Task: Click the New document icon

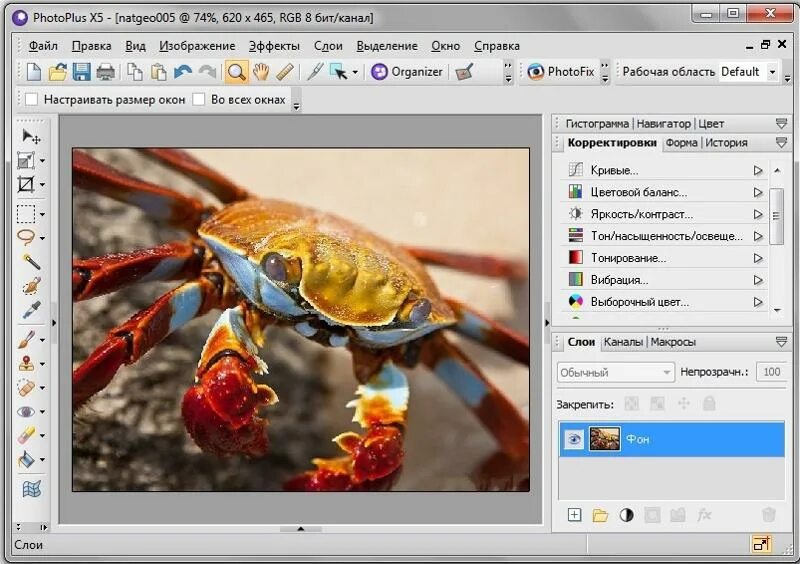Action: (34, 72)
